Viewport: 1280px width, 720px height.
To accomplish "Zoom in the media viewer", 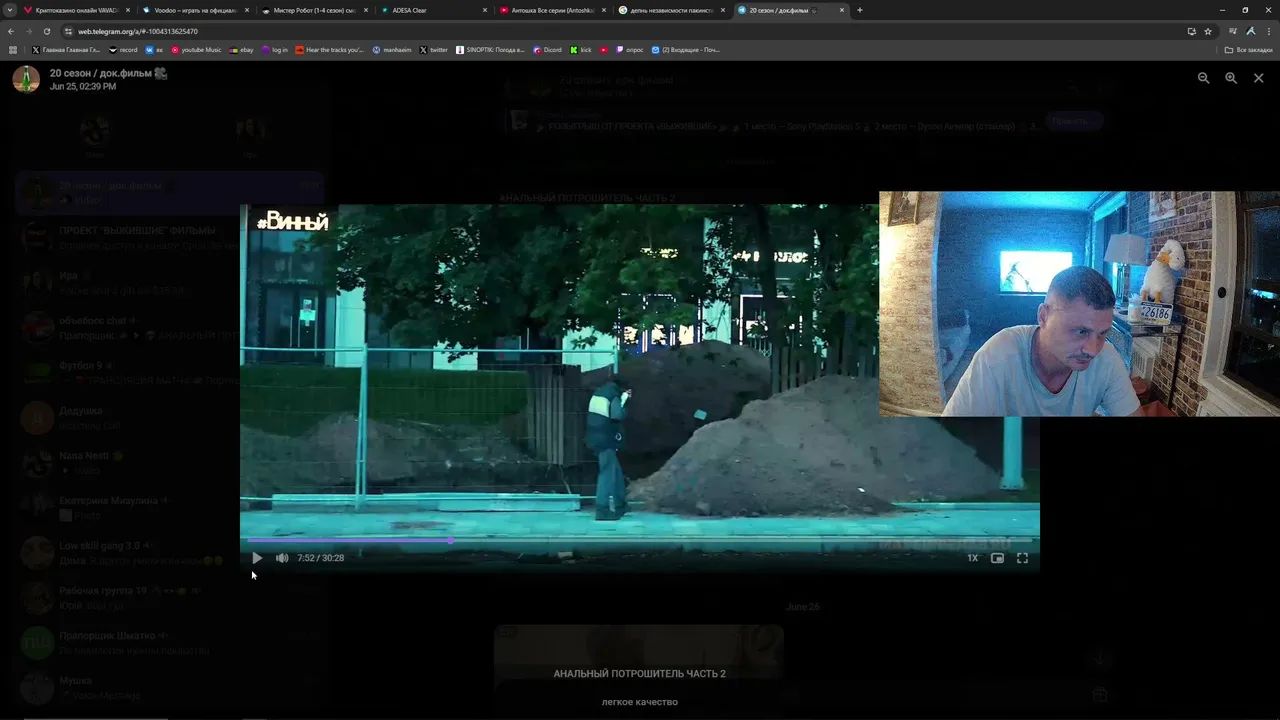I will [1231, 78].
